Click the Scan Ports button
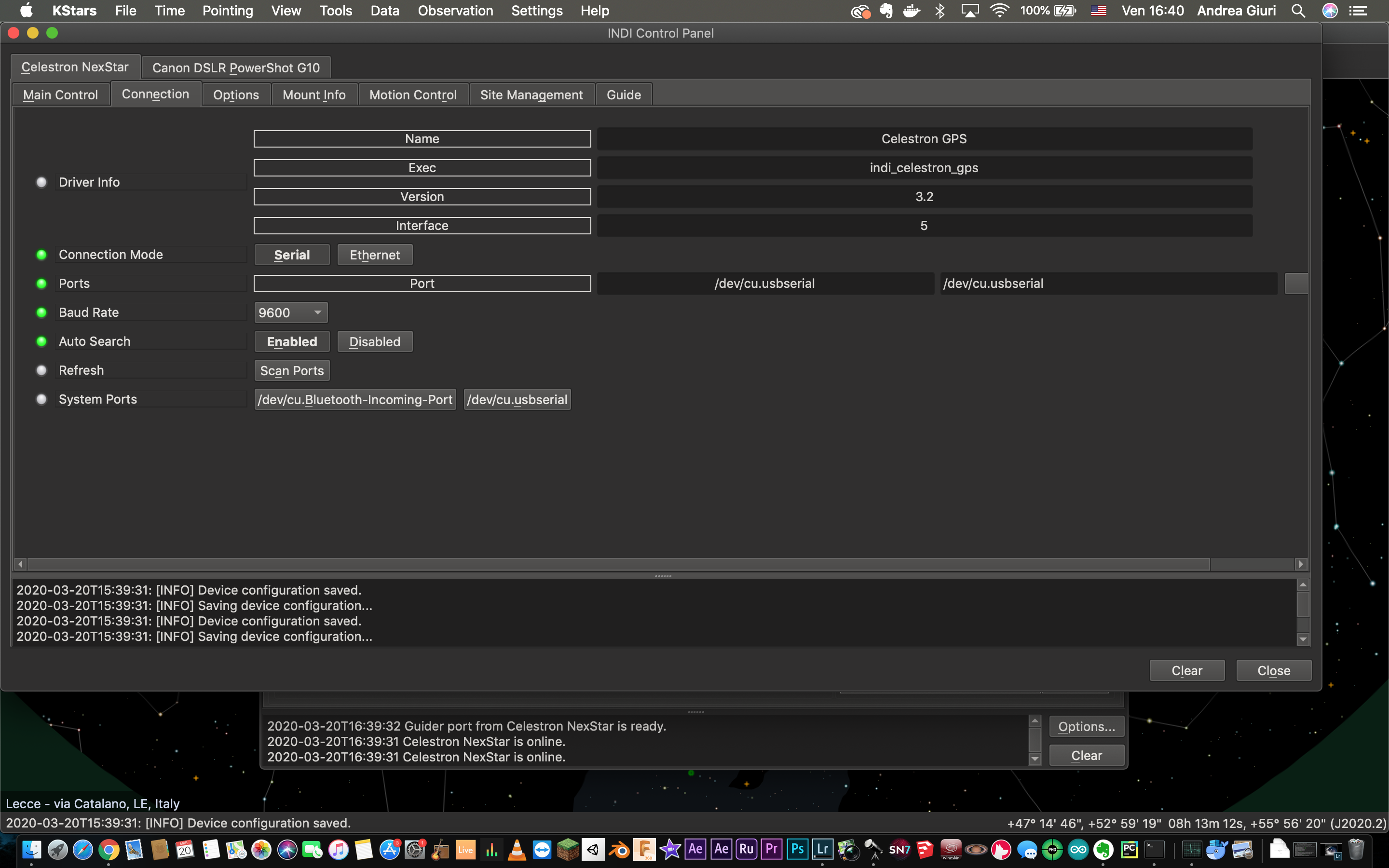Viewport: 1389px width, 868px height. 292,370
